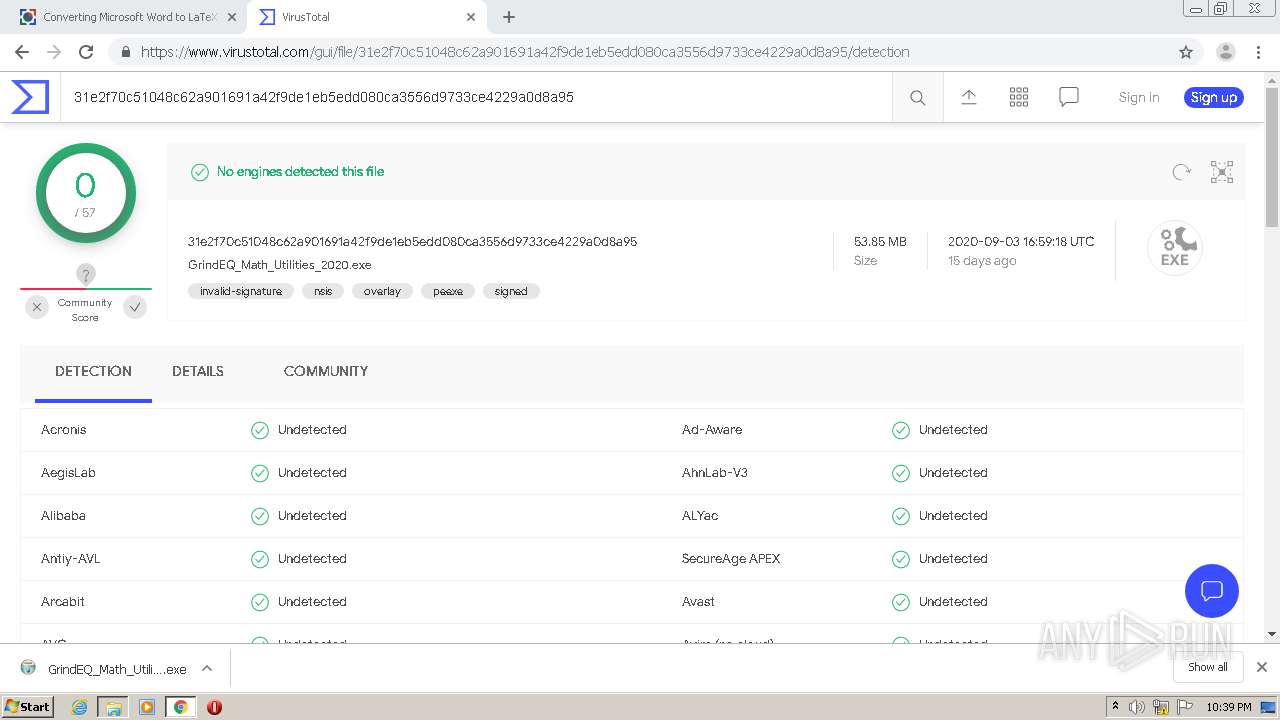The width and height of the screenshot is (1280, 720).
Task: Click the SecureAge APEX engine name
Action: click(x=731, y=559)
